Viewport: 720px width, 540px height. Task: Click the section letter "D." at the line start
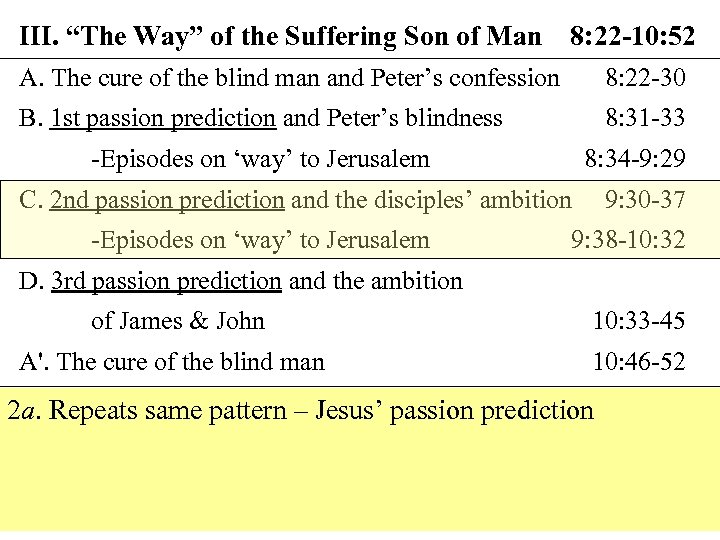click(31, 281)
